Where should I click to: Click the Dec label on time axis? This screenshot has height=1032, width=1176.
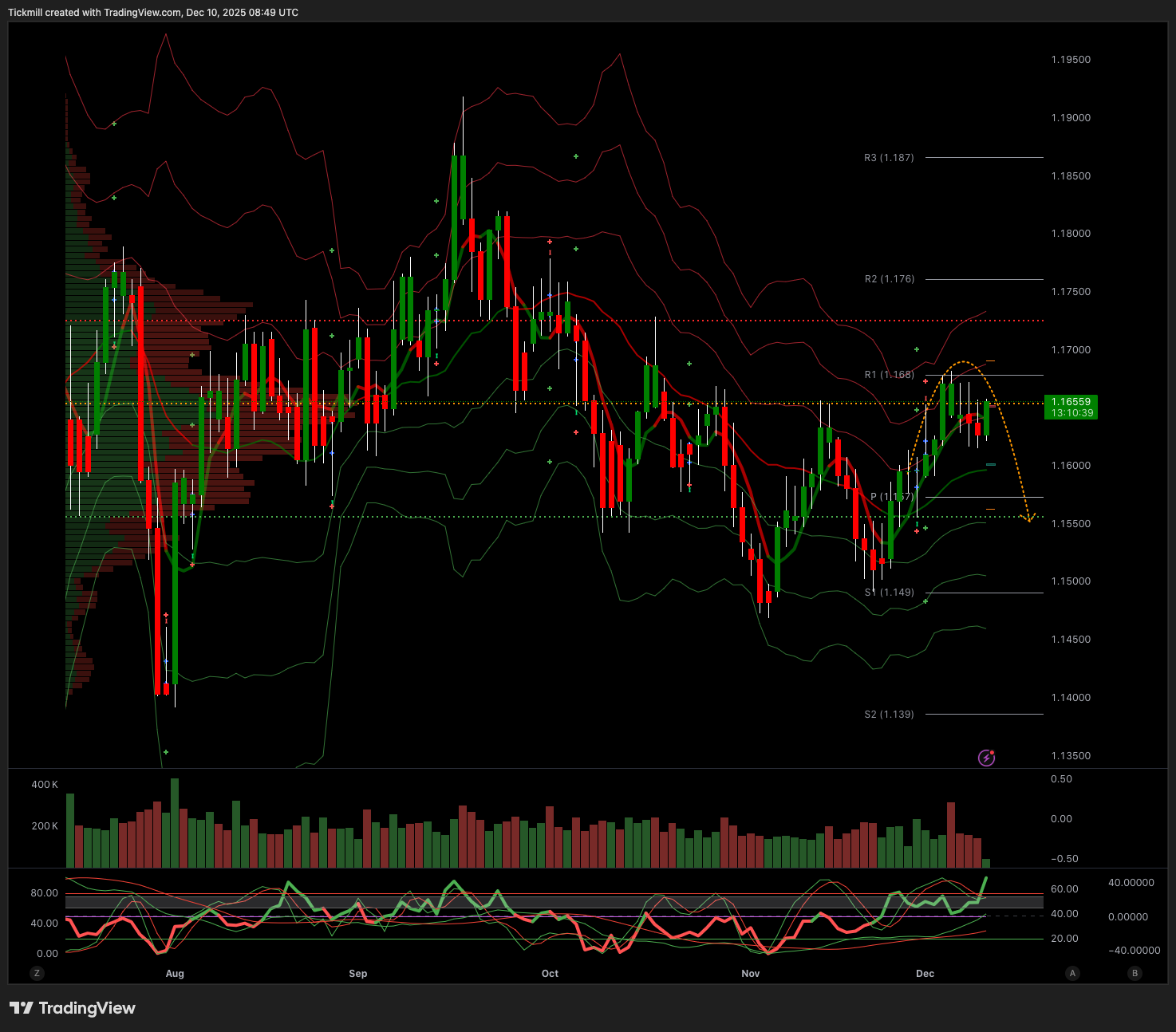click(925, 974)
